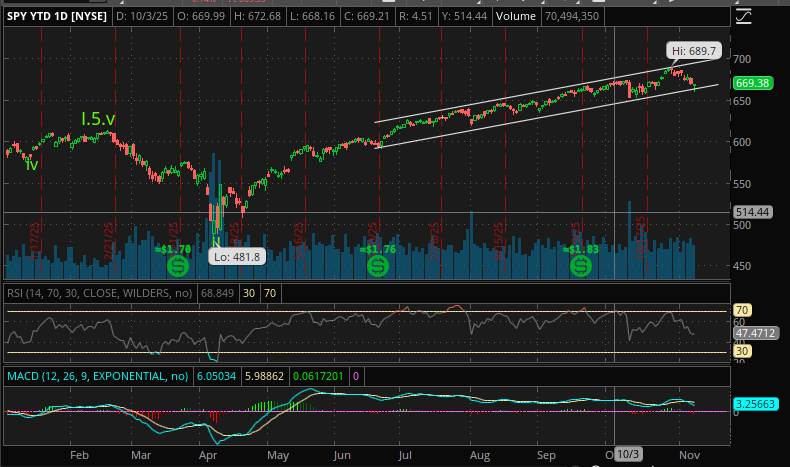This screenshot has width=790, height=467.
Task: Select the MACD 3.25663 value tag
Action: (x=755, y=404)
